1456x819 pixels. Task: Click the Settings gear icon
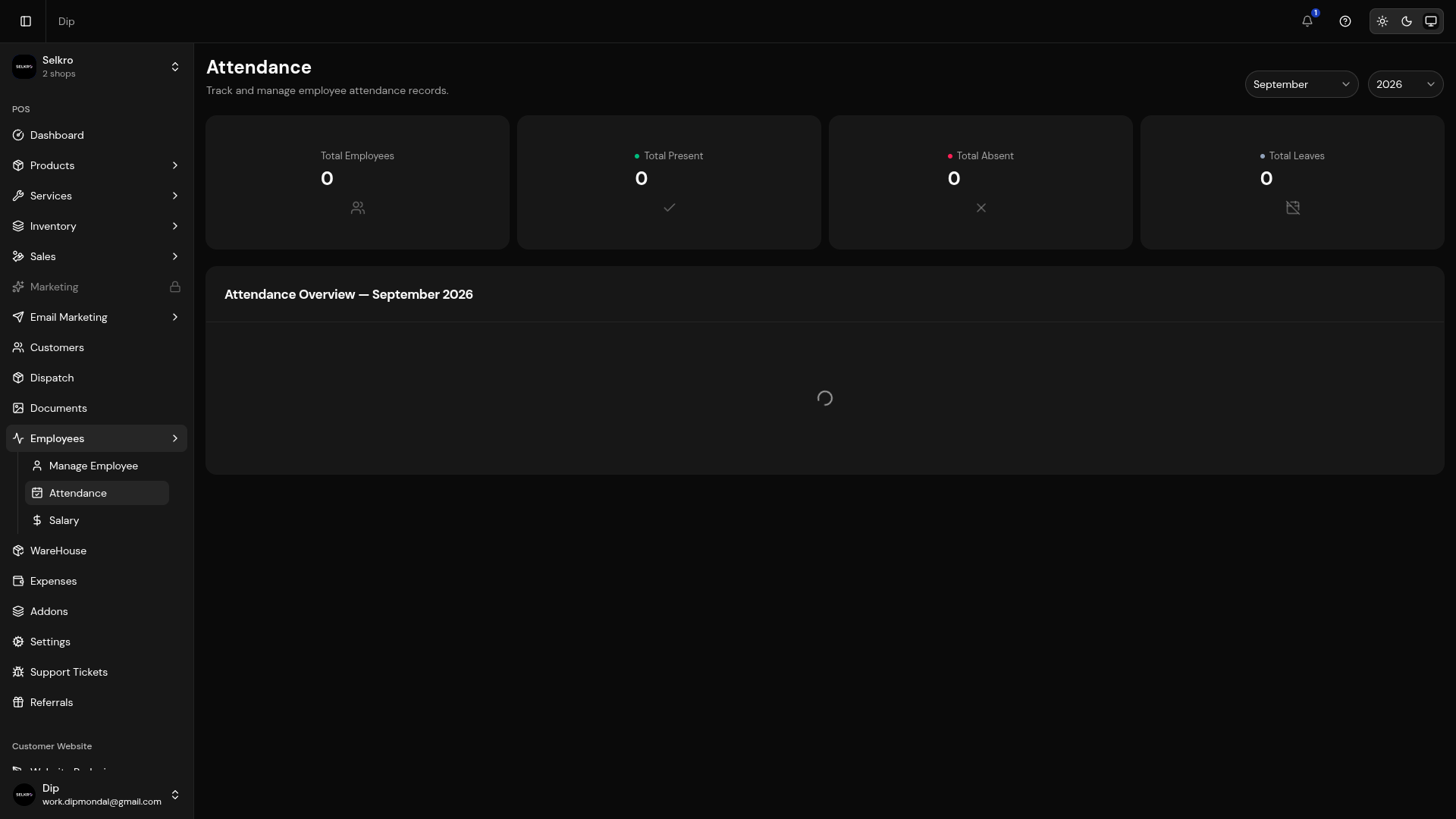(x=18, y=642)
